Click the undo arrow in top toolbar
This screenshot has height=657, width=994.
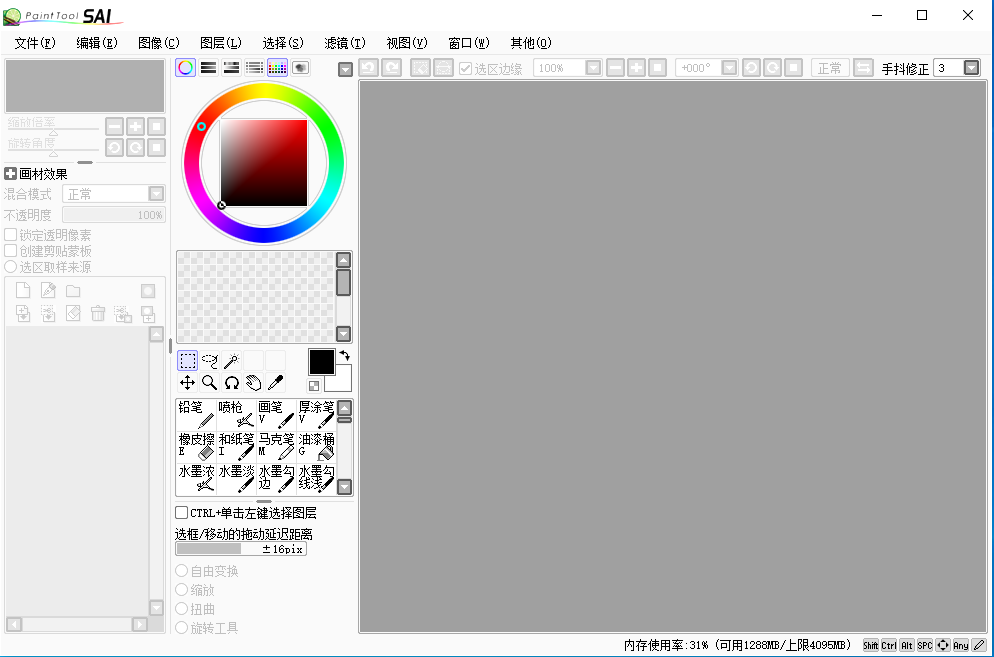(x=369, y=68)
